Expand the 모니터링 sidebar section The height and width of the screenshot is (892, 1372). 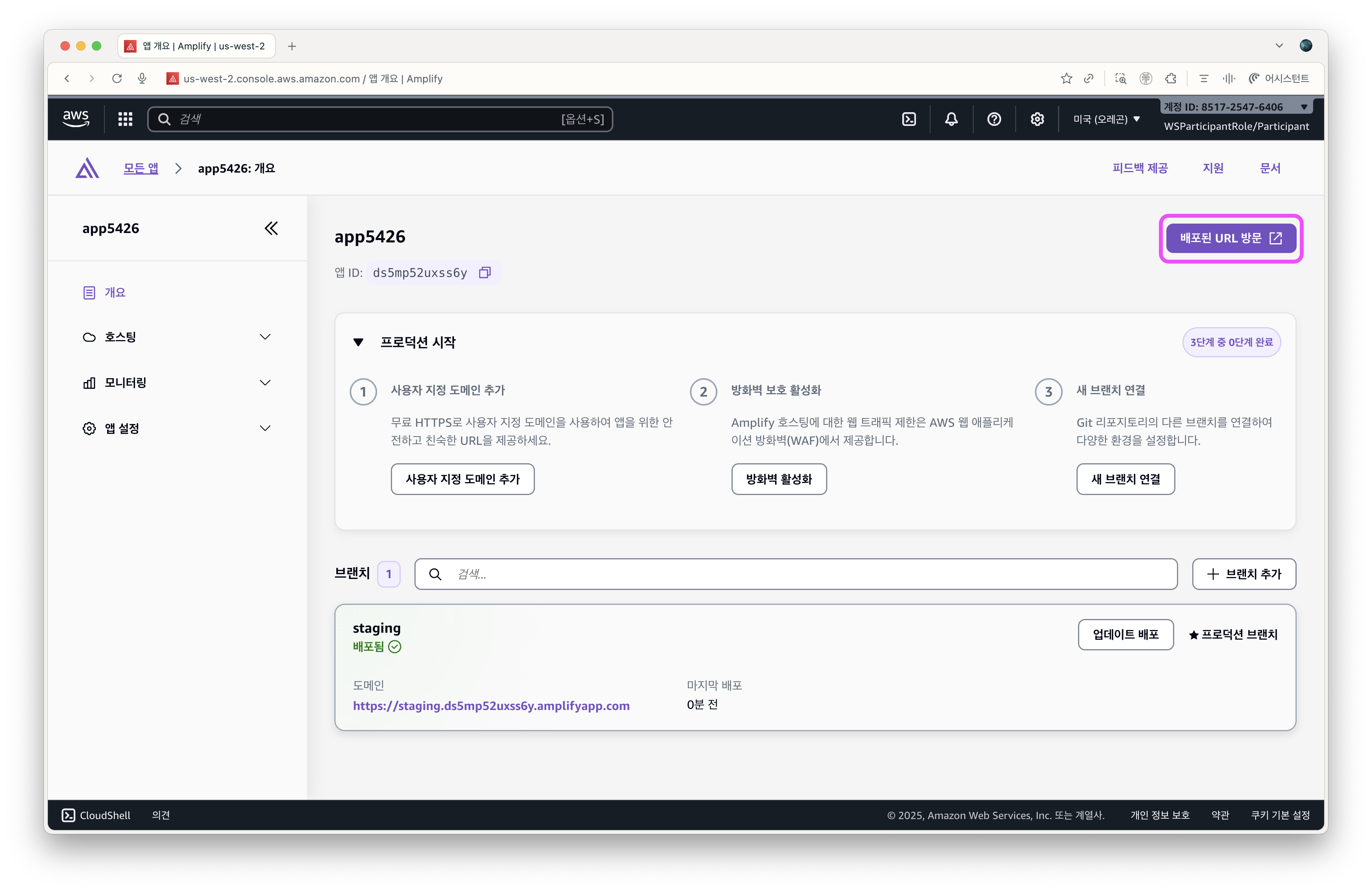coord(176,382)
